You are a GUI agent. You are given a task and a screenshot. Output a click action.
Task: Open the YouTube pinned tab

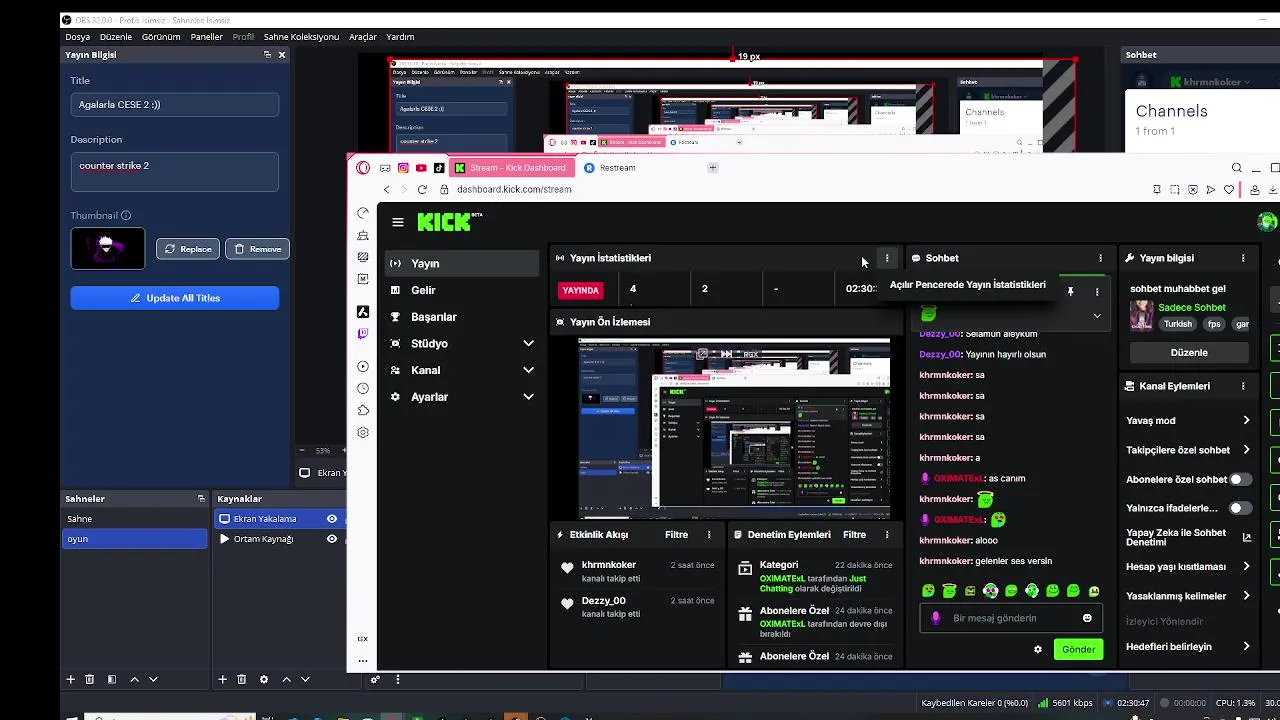coord(421,168)
